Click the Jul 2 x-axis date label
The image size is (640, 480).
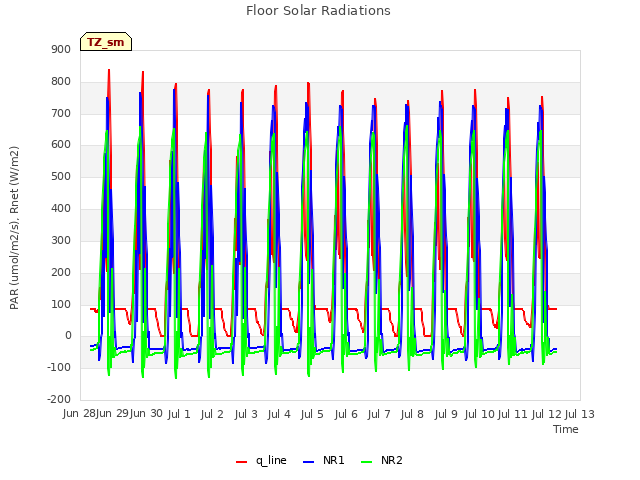coord(212,414)
